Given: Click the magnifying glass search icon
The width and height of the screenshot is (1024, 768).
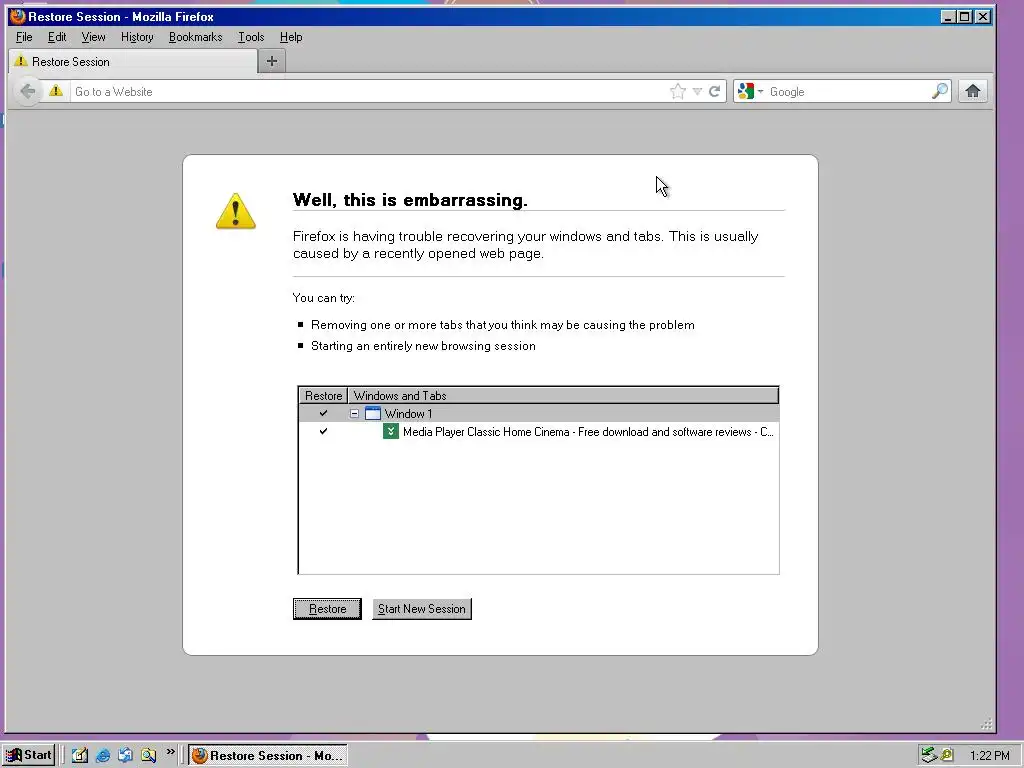Looking at the screenshot, I should pos(940,91).
